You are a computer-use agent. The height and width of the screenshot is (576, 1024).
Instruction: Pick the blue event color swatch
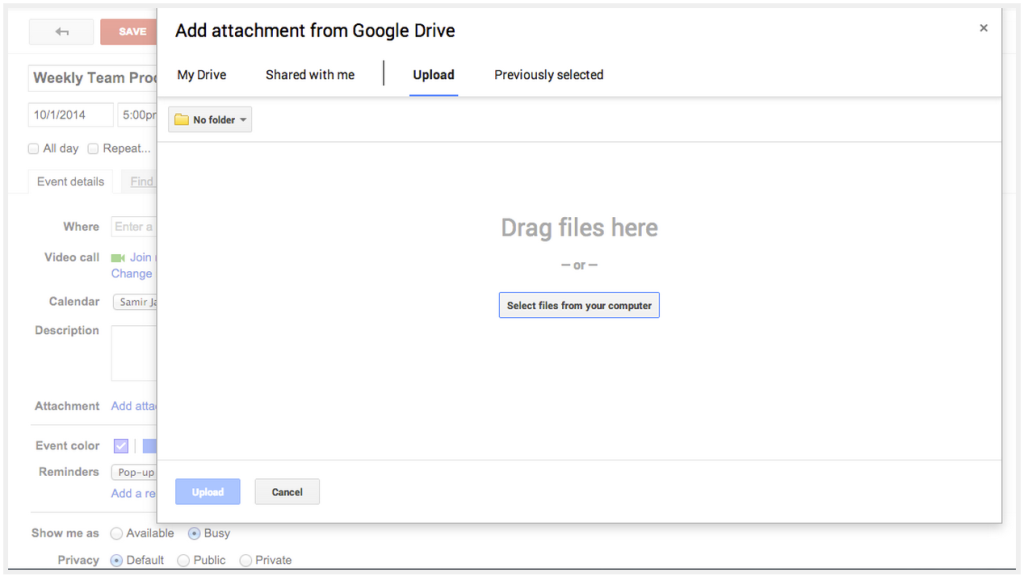(x=150, y=446)
